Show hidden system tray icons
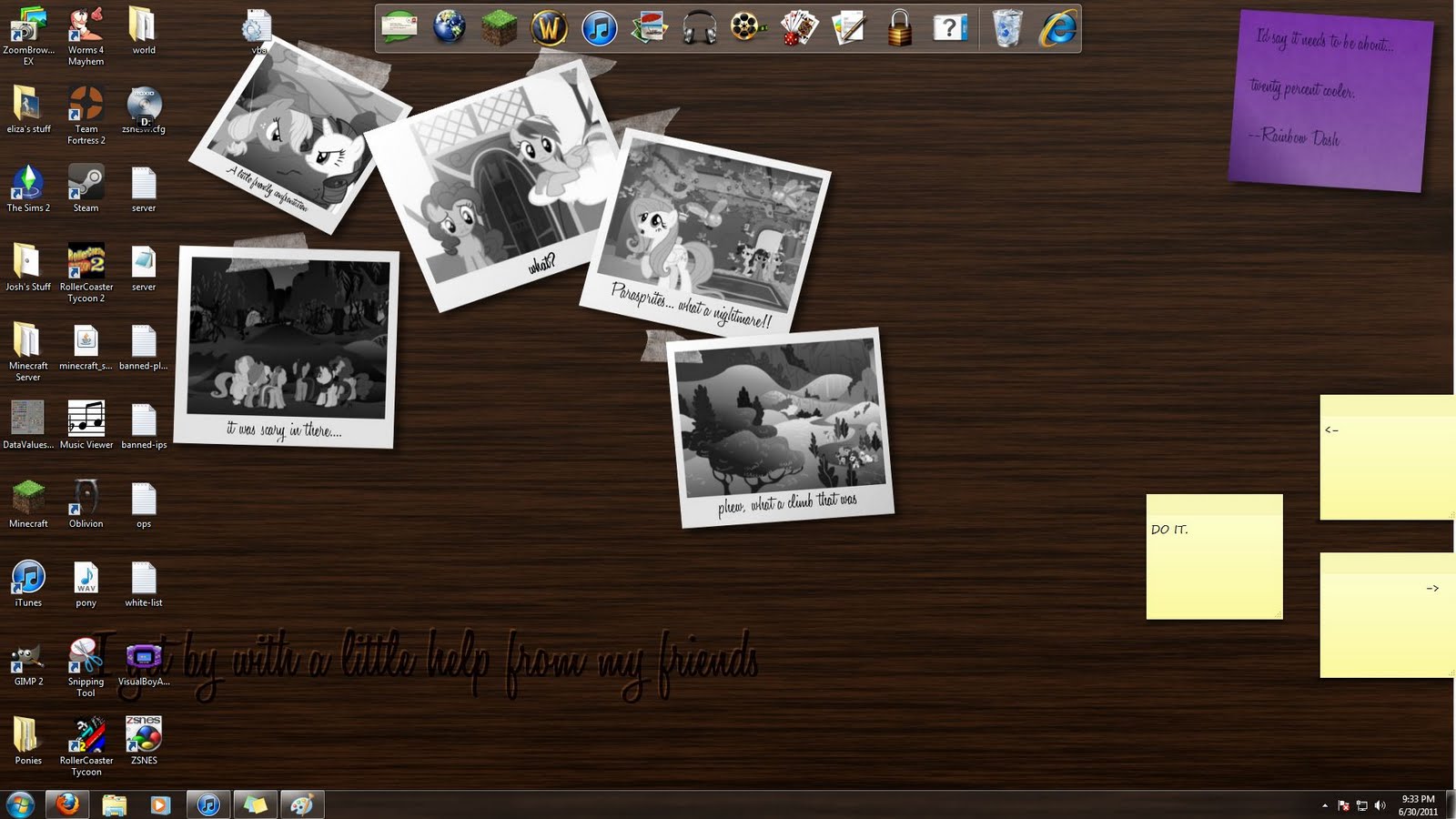The width and height of the screenshot is (1456, 819). tap(1324, 805)
